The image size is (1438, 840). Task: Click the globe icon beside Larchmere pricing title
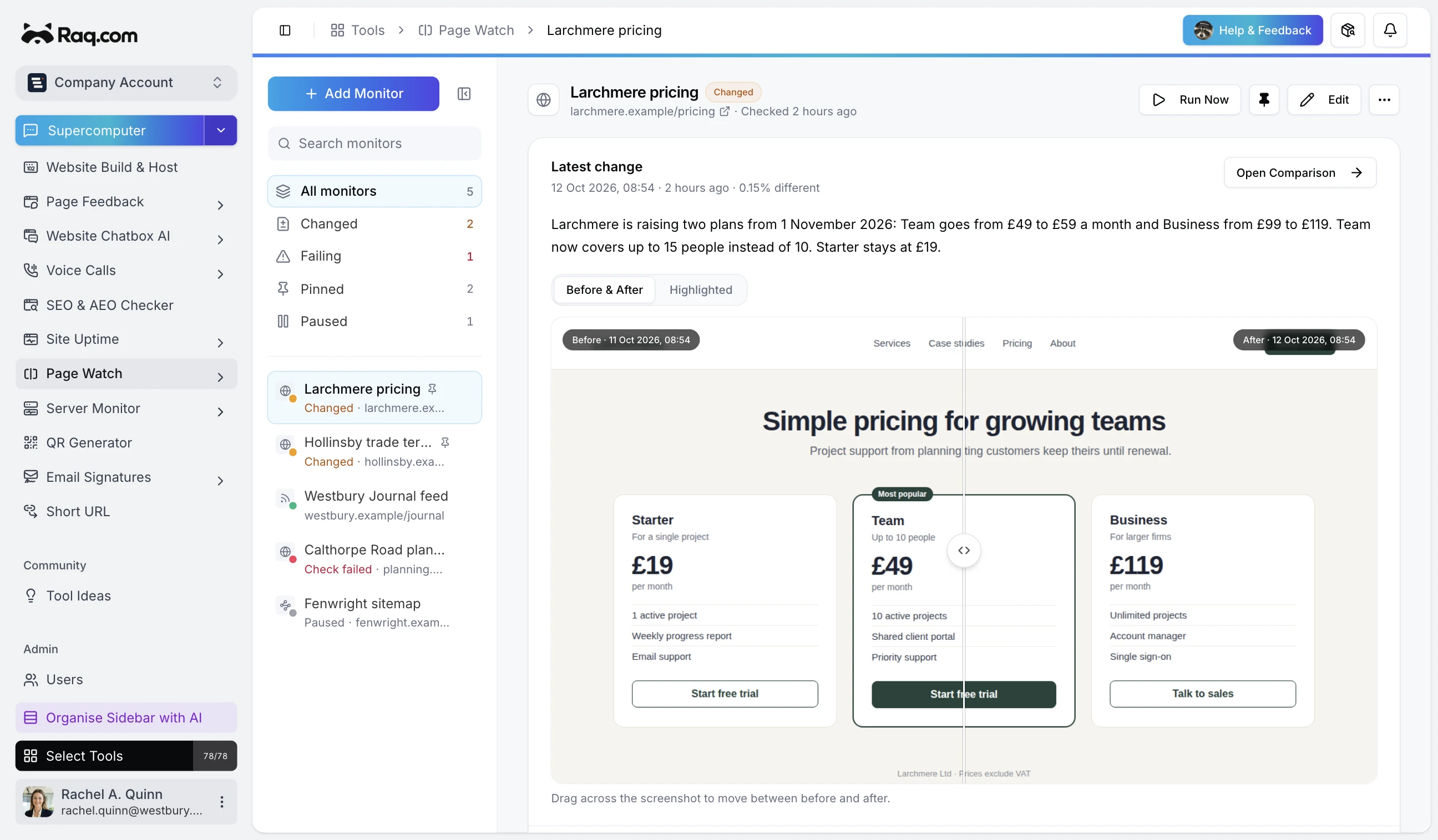543,100
